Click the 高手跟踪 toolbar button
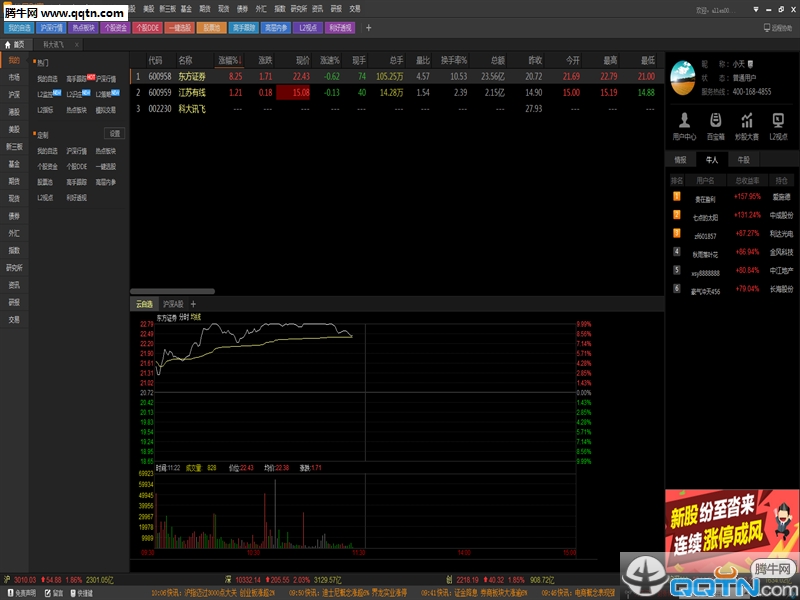The height and width of the screenshot is (600, 800). tap(244, 28)
